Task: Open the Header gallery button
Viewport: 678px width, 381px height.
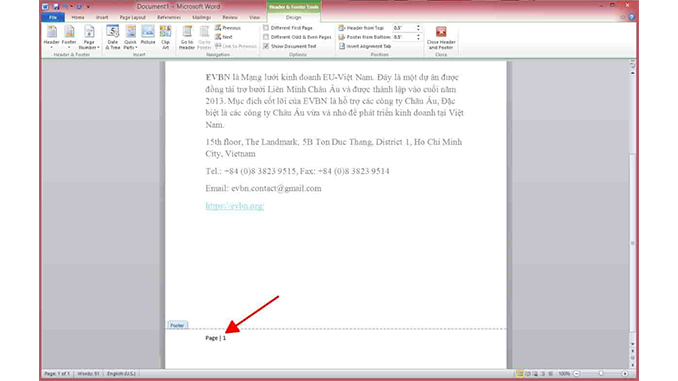Action: click(x=51, y=37)
